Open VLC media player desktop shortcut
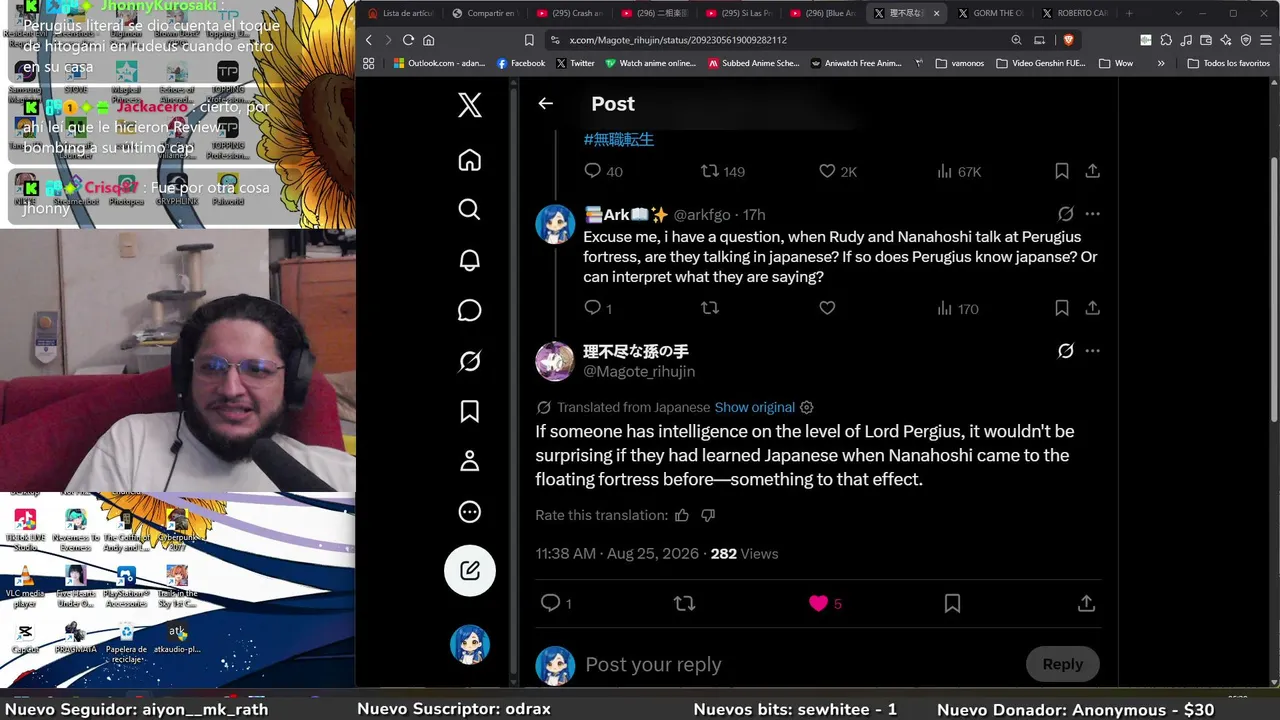Image resolution: width=1280 pixels, height=720 pixels. pos(25,585)
